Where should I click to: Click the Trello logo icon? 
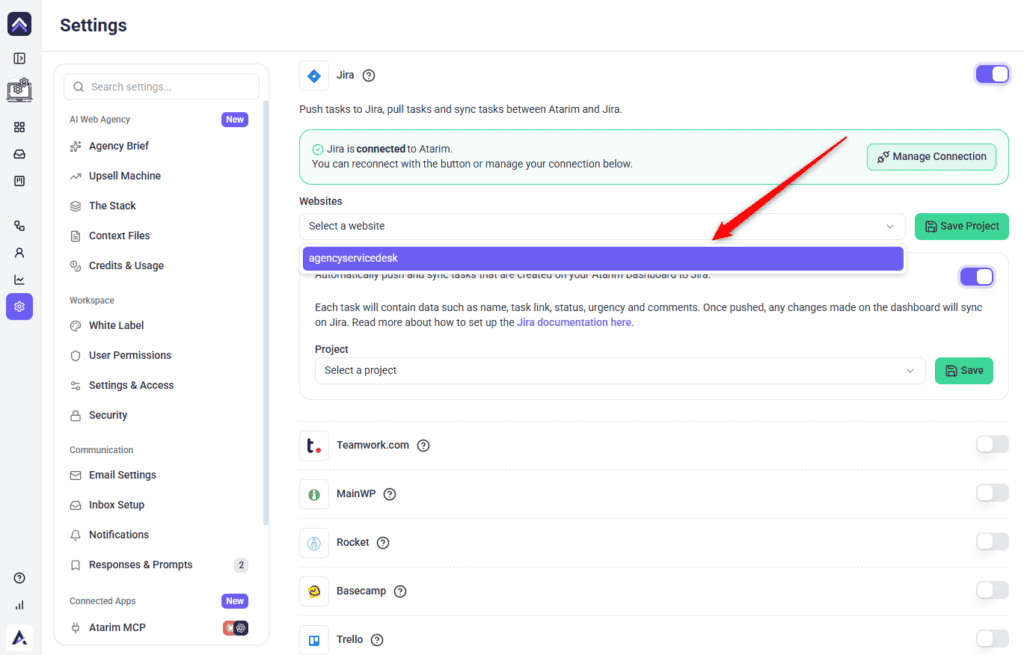tap(314, 640)
